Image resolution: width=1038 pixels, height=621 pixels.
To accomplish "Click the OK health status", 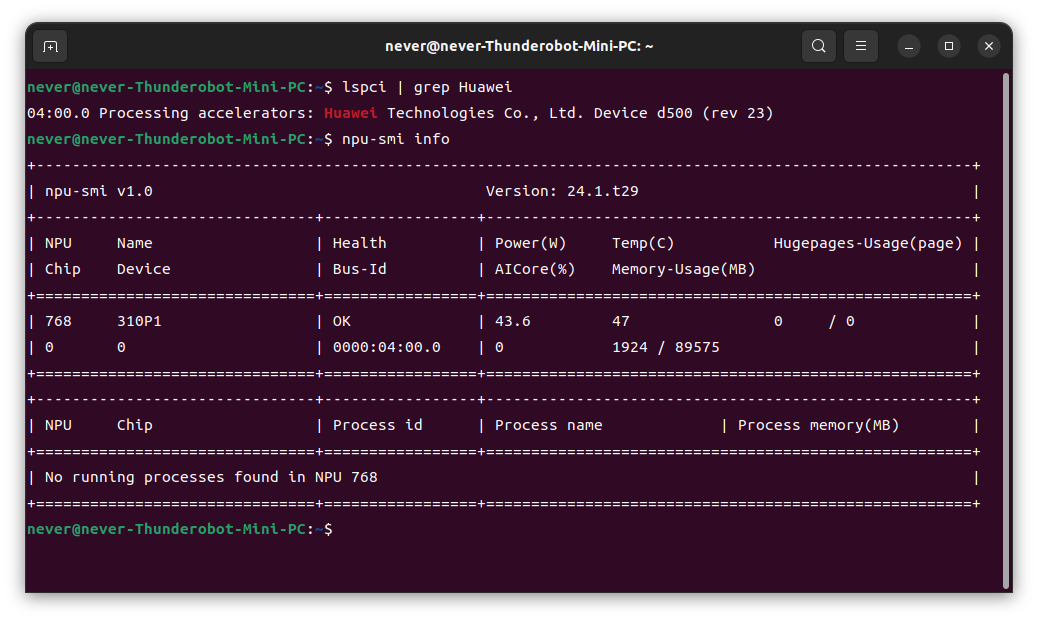I will pos(342,322).
